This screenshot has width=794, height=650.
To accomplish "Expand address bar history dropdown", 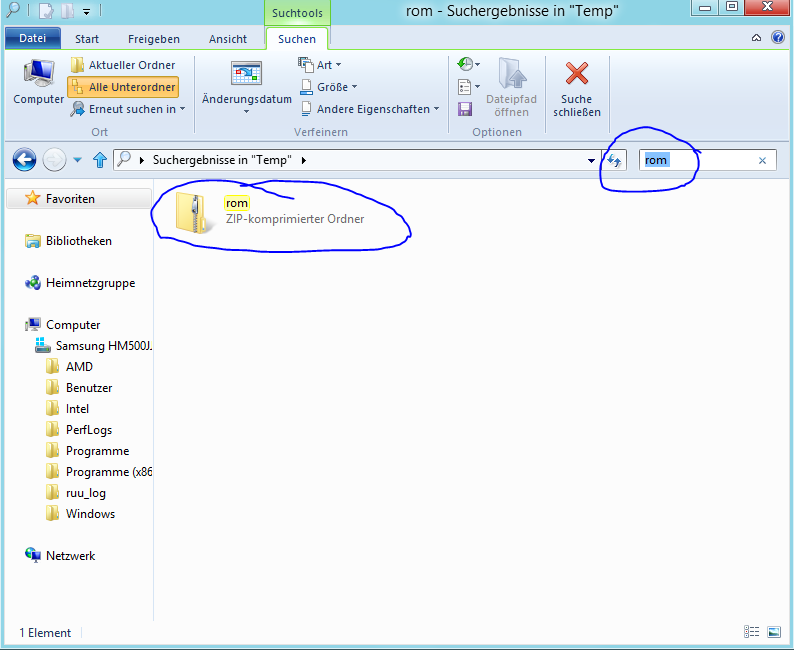I will 591,160.
